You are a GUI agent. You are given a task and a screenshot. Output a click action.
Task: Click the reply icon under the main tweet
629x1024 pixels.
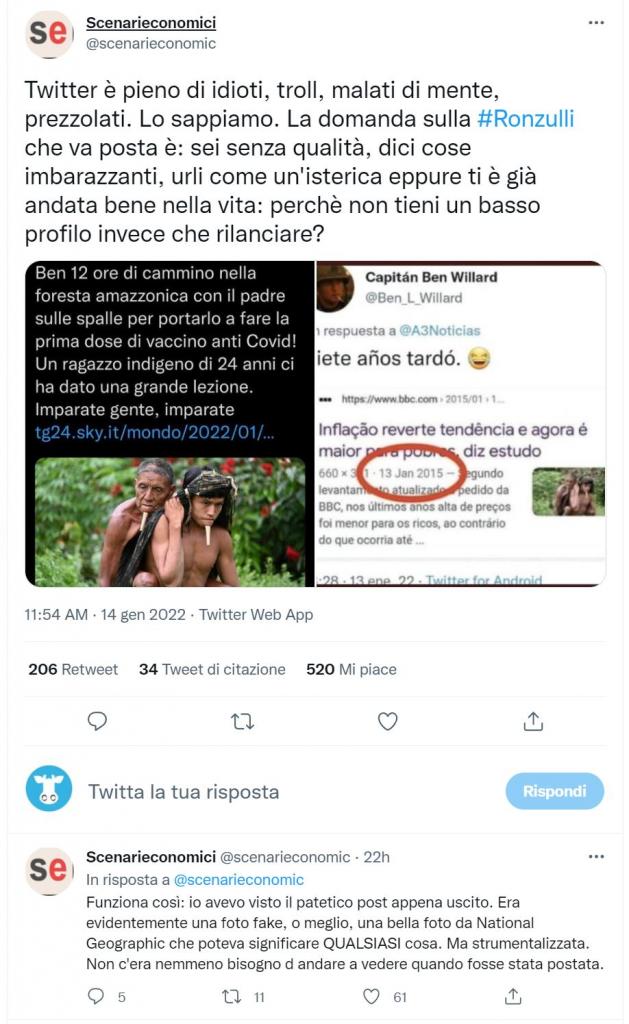coord(97,721)
